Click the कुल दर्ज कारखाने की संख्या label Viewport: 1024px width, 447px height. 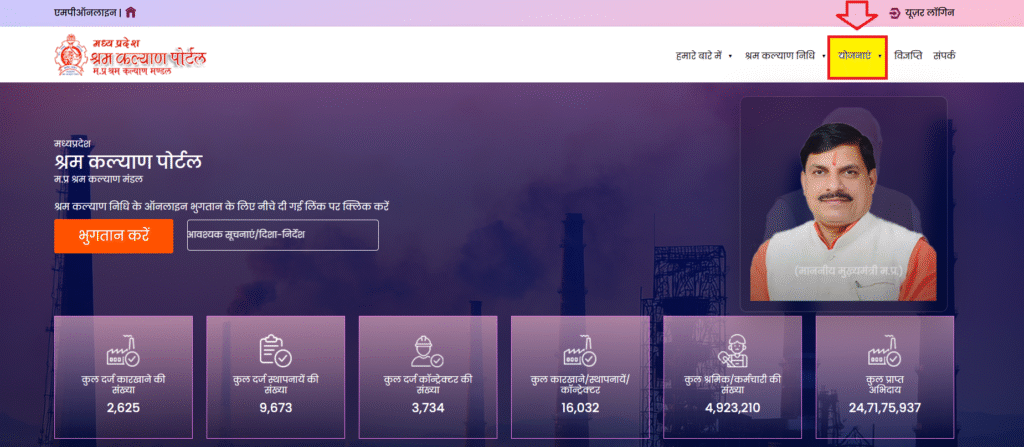pyautogui.click(x=123, y=384)
